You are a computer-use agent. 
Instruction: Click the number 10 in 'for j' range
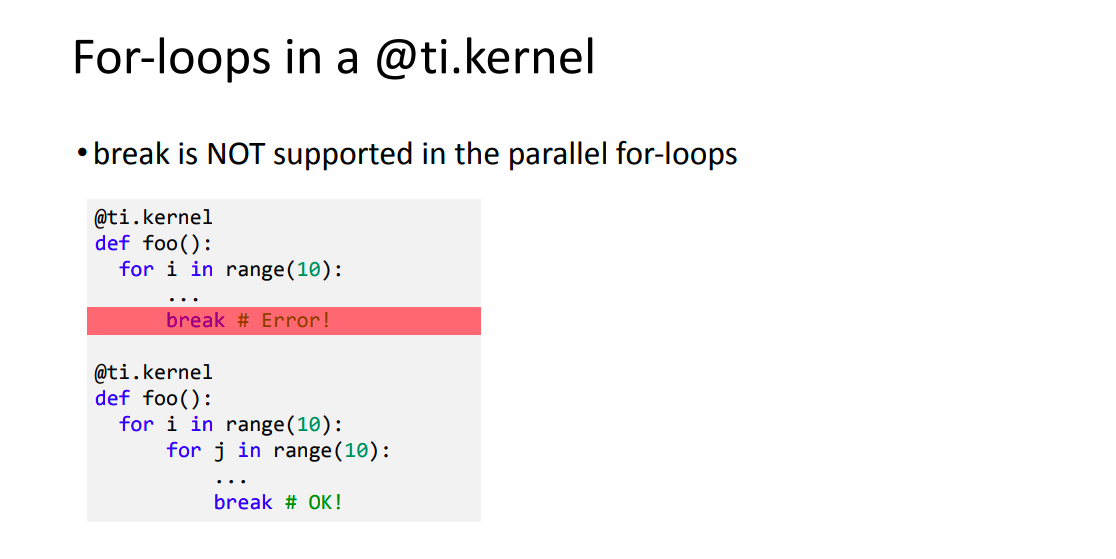pyautogui.click(x=356, y=451)
